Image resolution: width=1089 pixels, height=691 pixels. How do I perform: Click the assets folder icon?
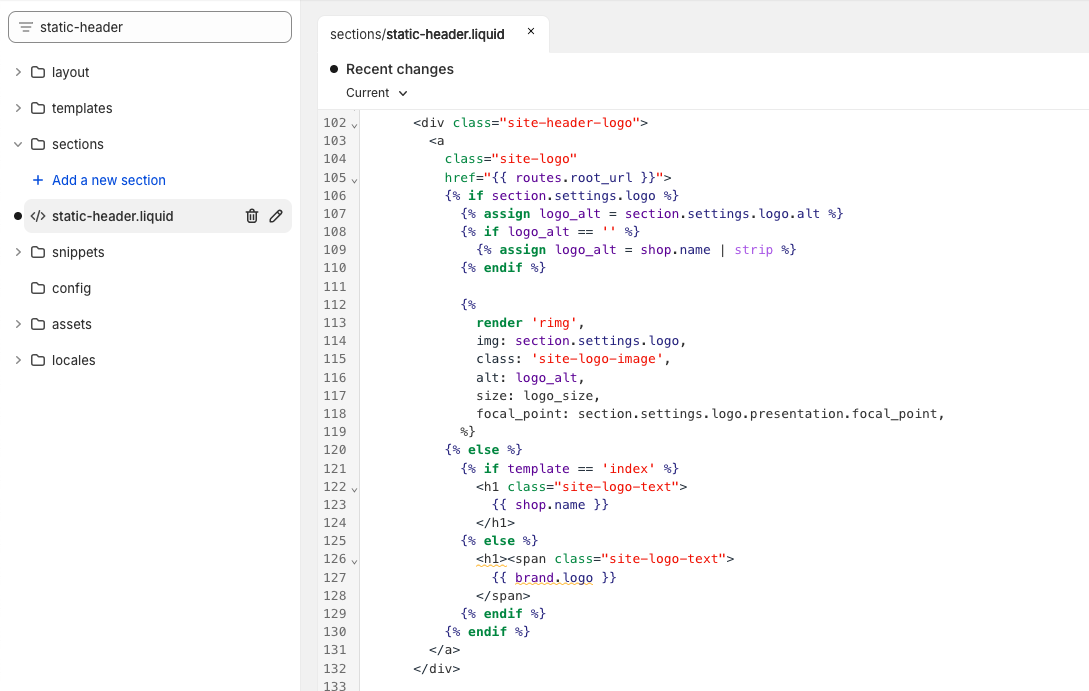tap(38, 324)
